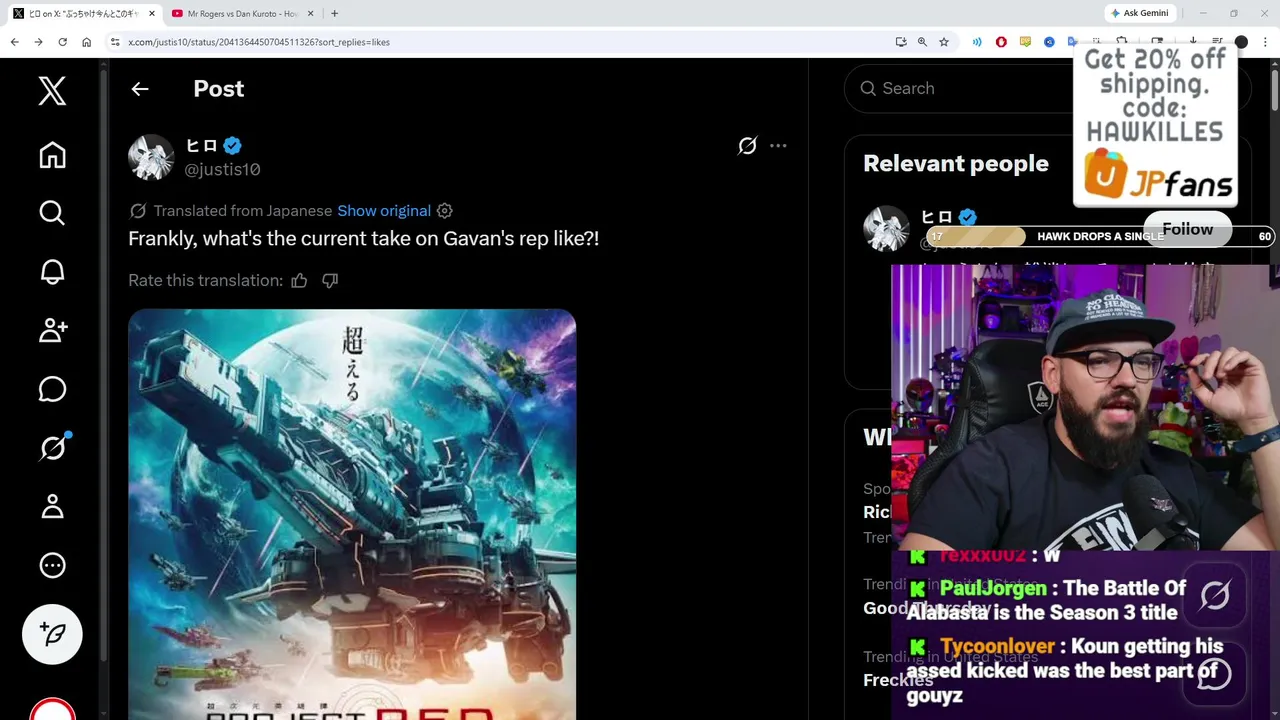This screenshot has width=1280, height=720.
Task: Click the Grok floating button bottom right
Action: (x=1215, y=597)
